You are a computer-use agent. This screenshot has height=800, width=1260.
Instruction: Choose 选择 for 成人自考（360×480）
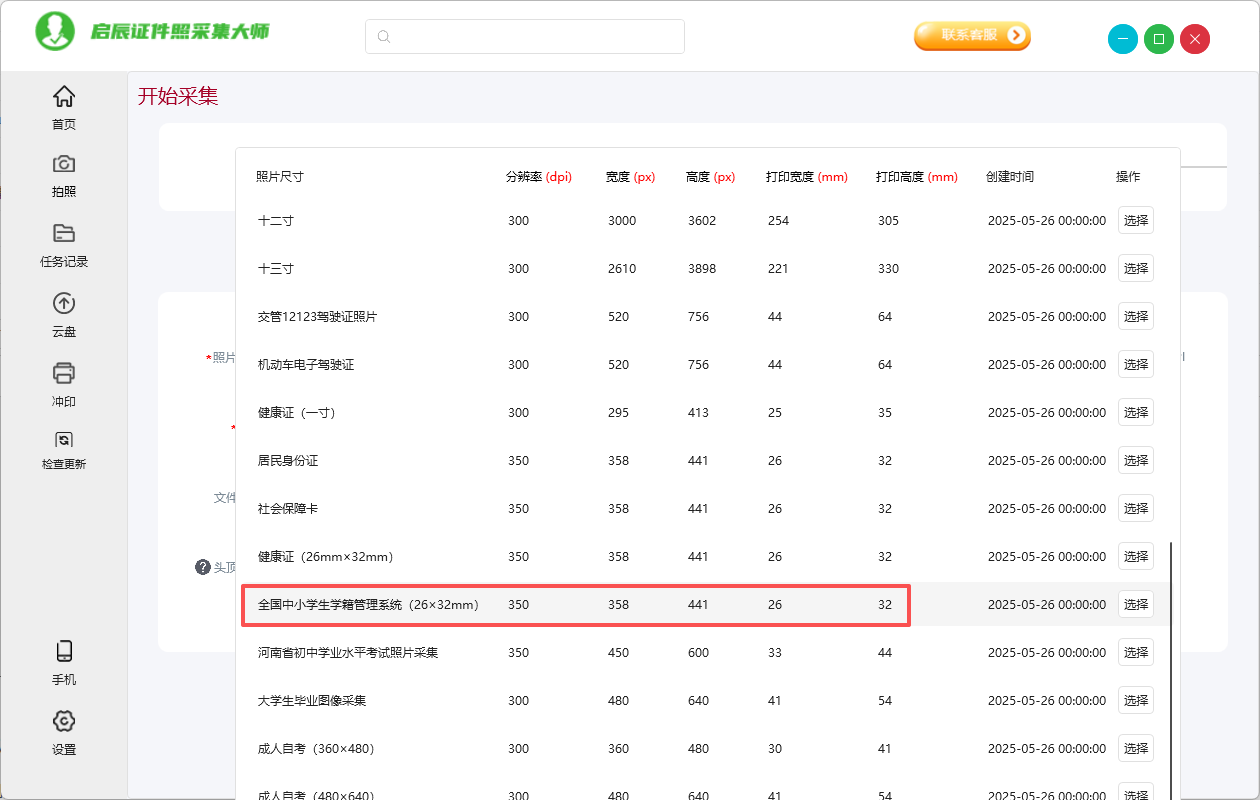(x=1136, y=748)
